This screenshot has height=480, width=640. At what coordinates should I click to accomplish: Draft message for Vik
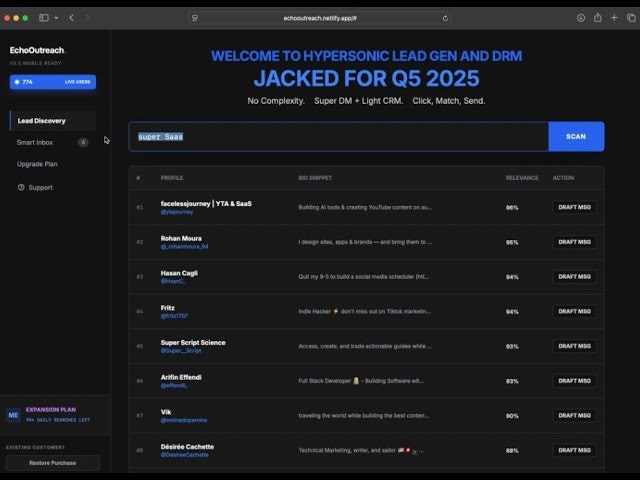[x=574, y=416]
